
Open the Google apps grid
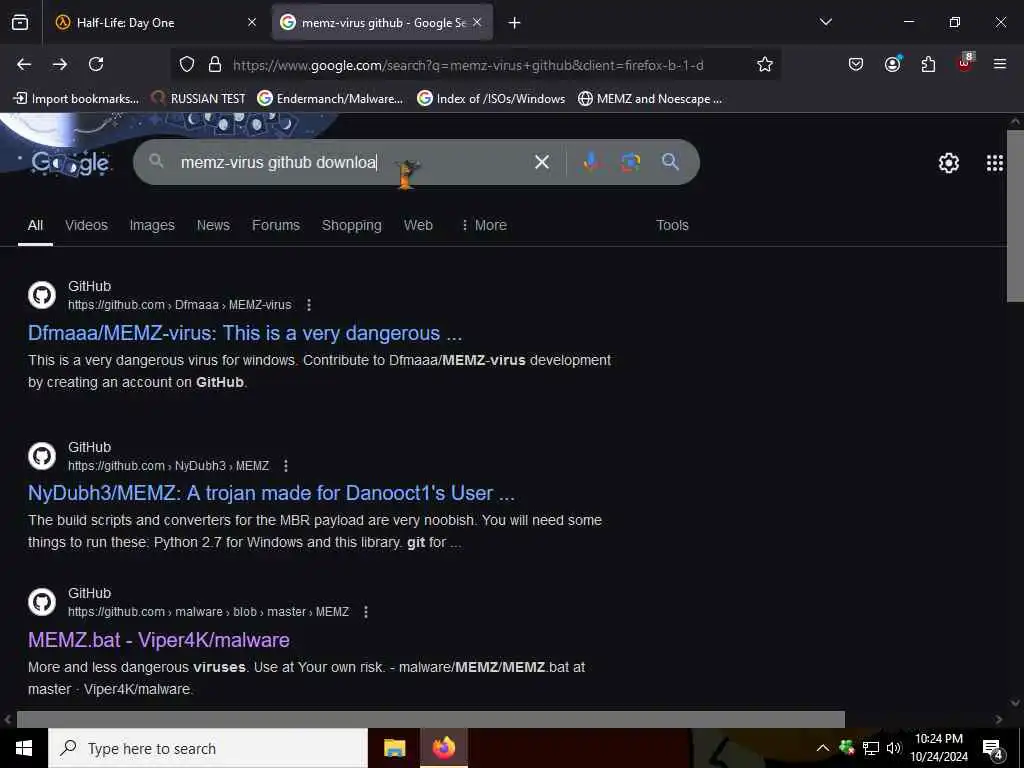click(x=995, y=163)
